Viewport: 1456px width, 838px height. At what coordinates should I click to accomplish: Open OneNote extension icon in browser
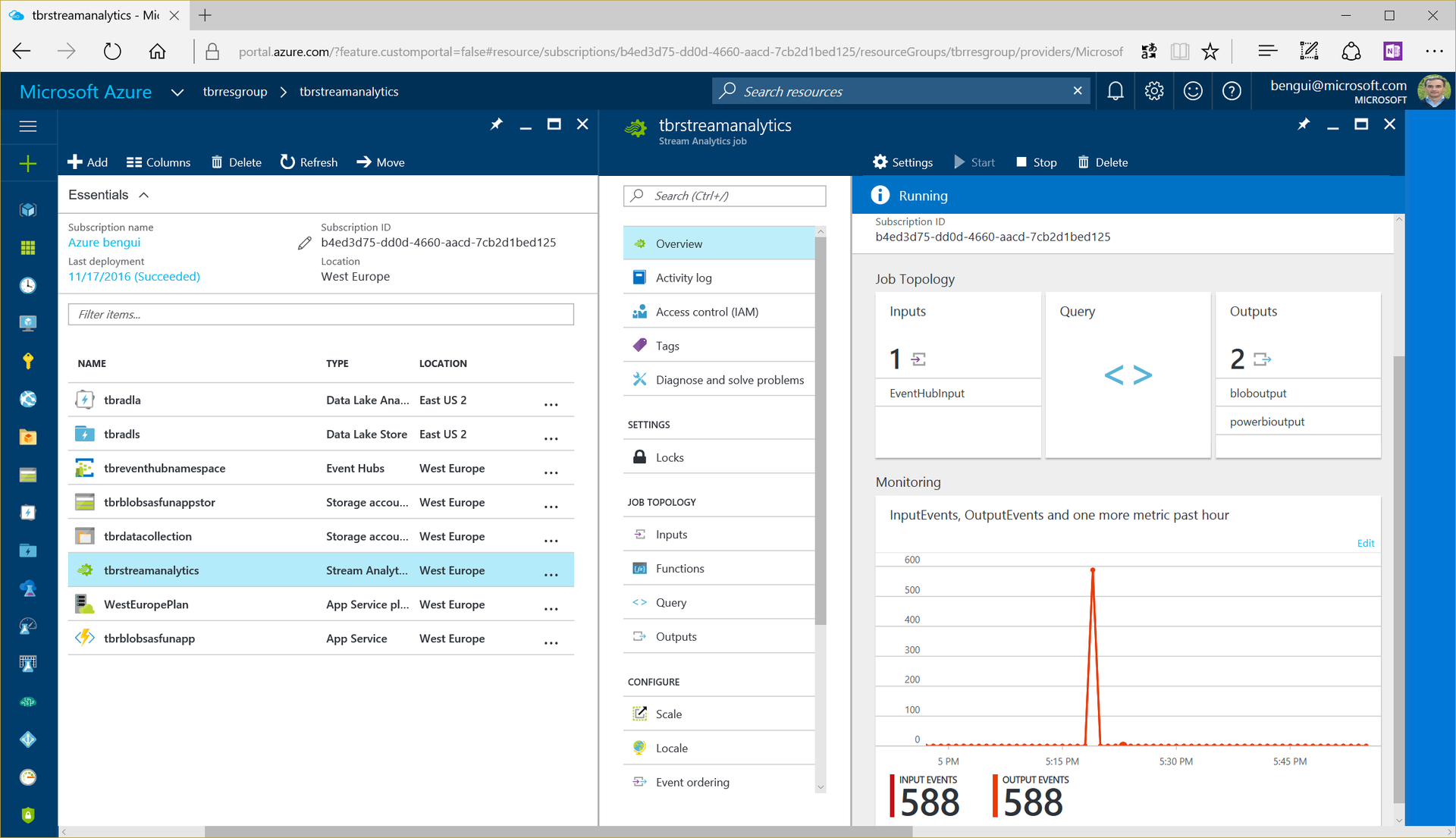pos(1392,52)
